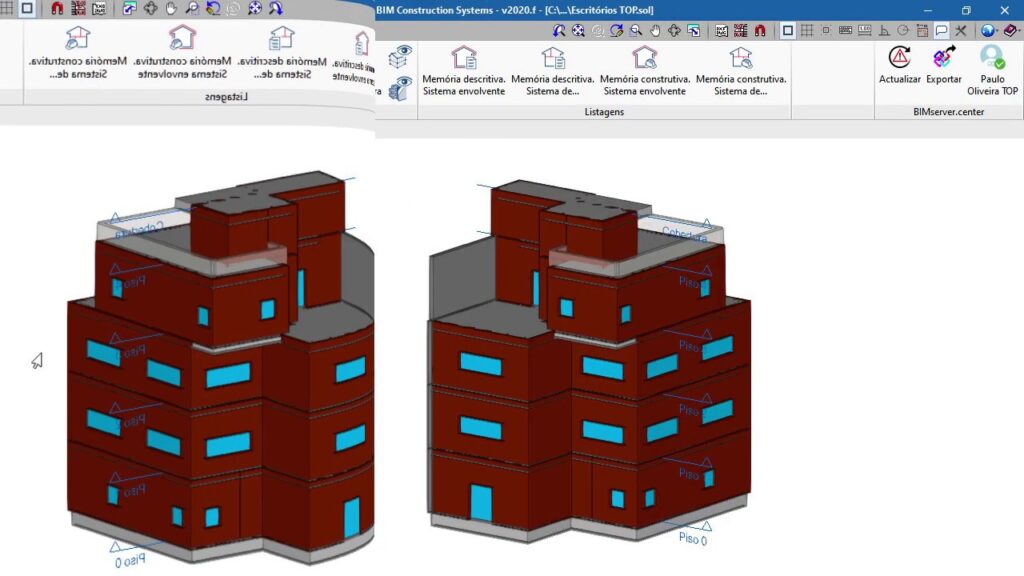1024x576 pixels.
Task: Click the BIMserver.center group label
Action: 948,112
